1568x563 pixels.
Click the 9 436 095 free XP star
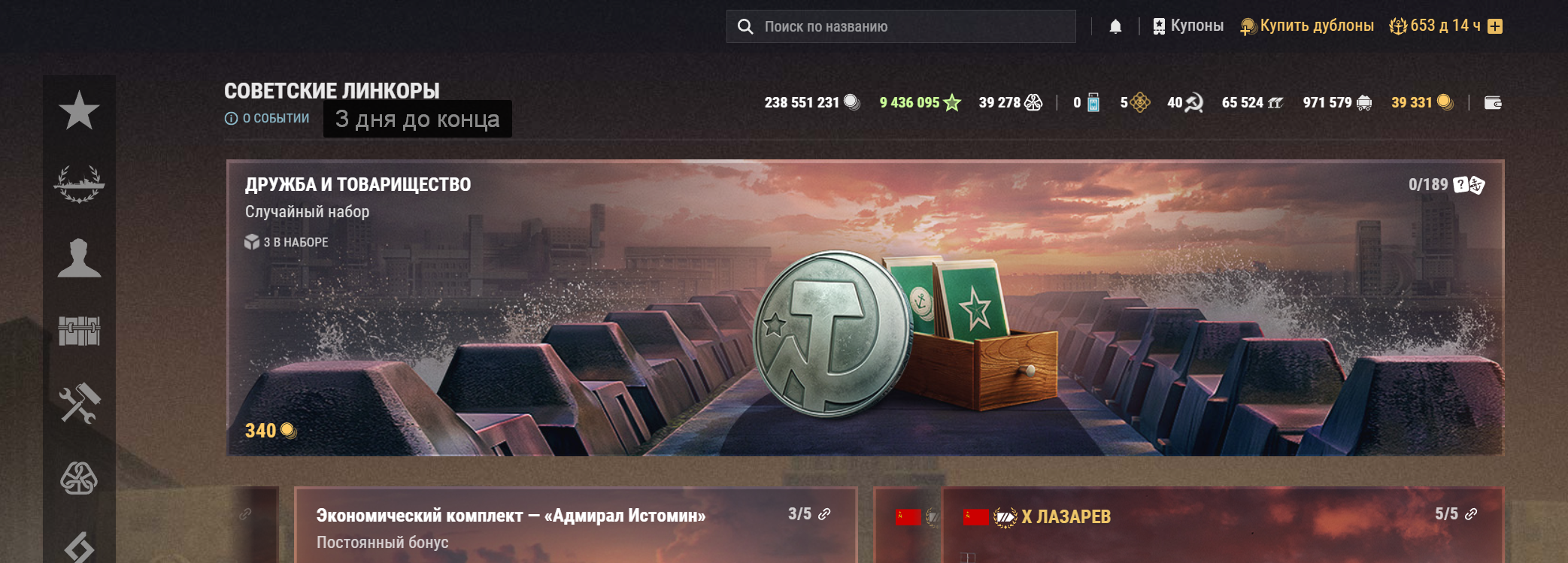click(x=952, y=102)
